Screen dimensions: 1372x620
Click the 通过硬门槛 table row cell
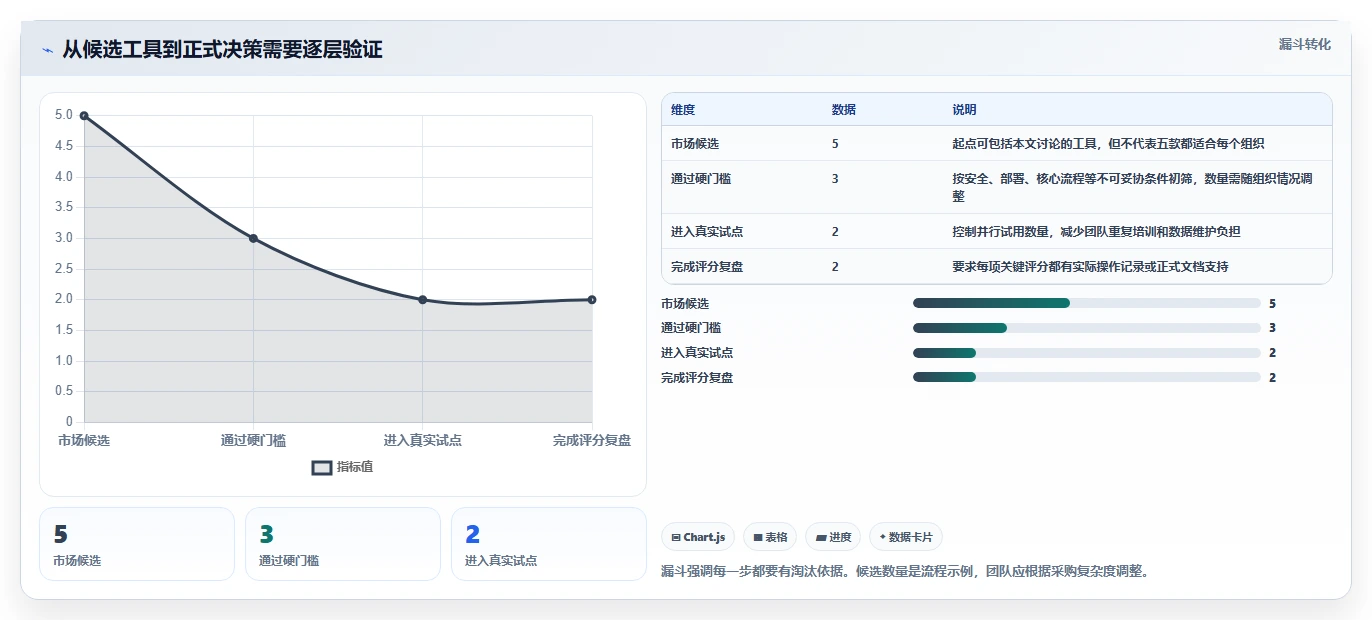(x=703, y=179)
